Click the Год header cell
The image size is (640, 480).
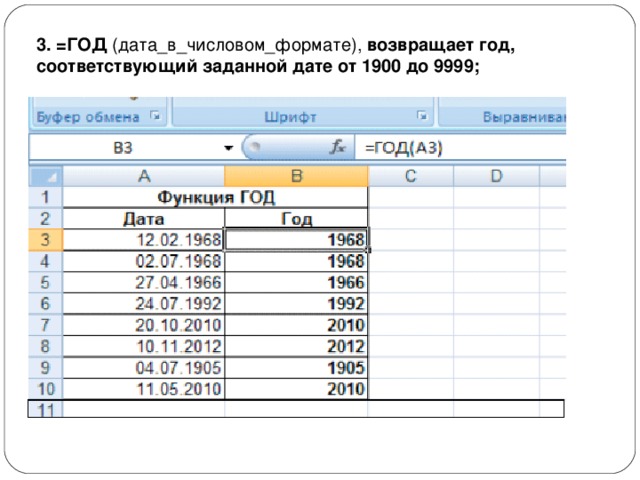click(296, 219)
